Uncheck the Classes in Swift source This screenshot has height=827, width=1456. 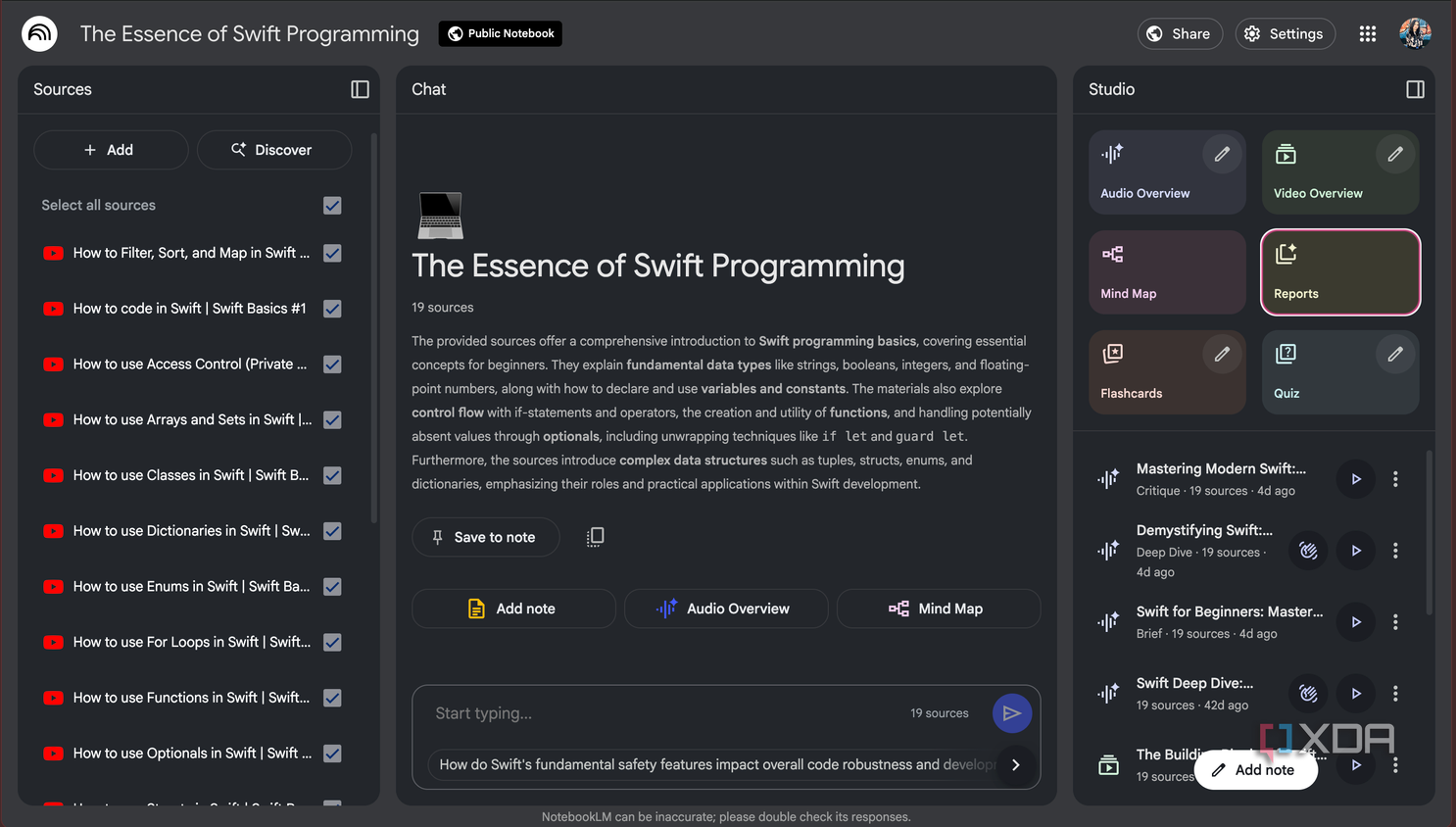tap(333, 475)
